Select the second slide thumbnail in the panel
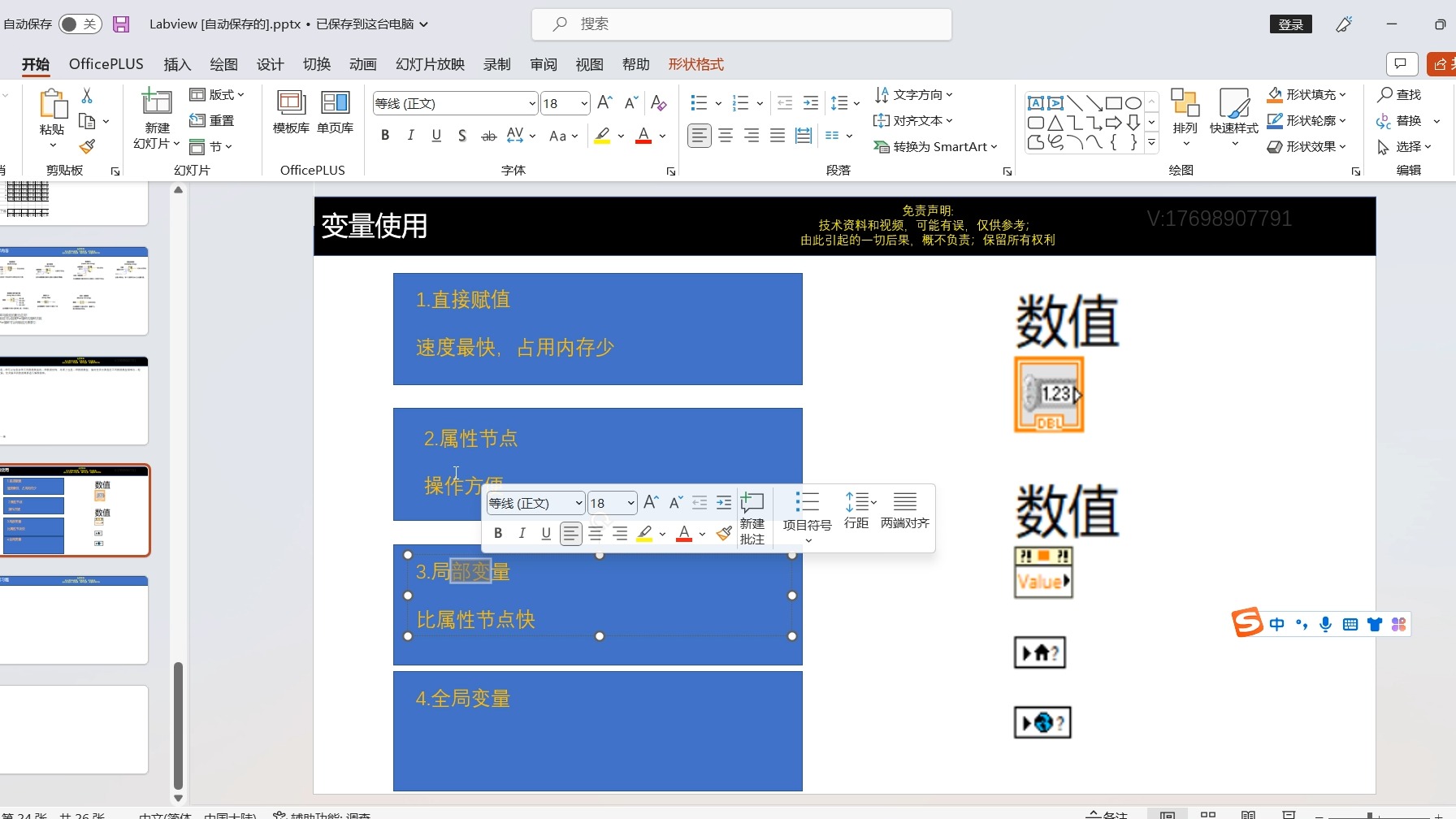The width and height of the screenshot is (1456, 819). pos(75,291)
